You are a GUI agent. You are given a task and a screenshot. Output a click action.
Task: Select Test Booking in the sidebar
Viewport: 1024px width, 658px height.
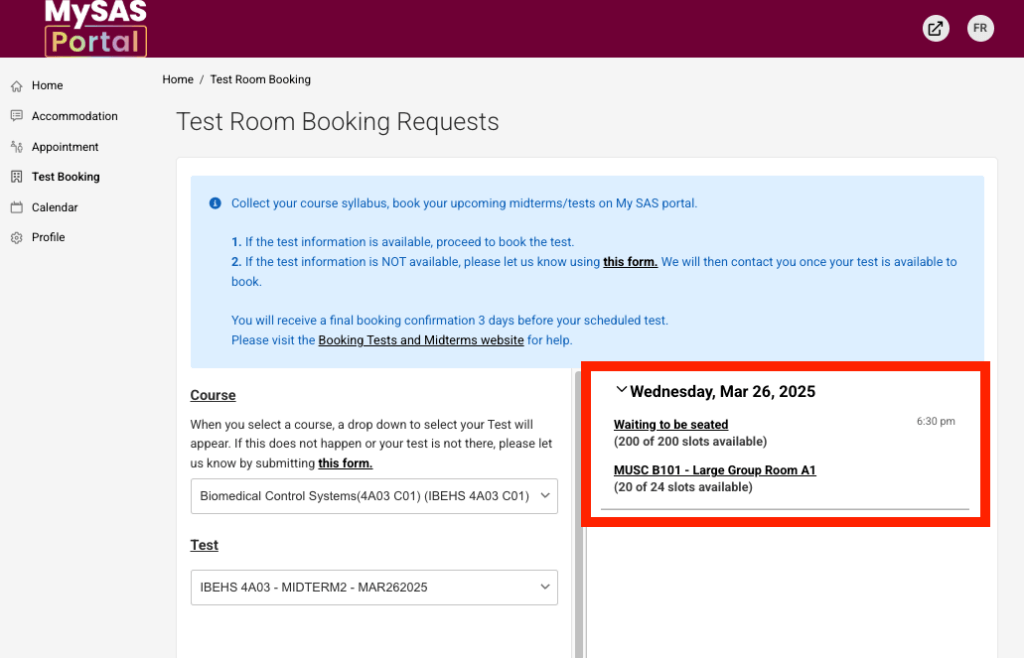[x=67, y=176]
